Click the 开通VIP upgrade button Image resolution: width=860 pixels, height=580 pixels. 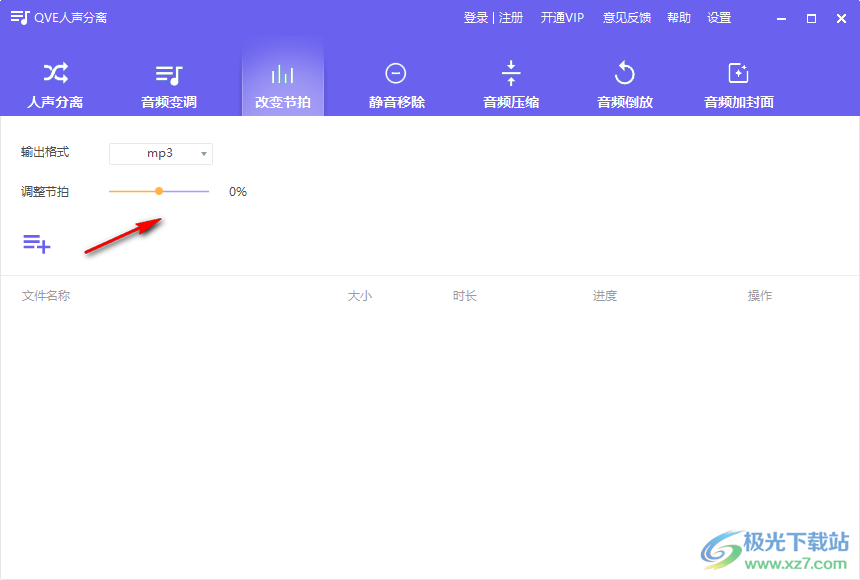[x=562, y=17]
